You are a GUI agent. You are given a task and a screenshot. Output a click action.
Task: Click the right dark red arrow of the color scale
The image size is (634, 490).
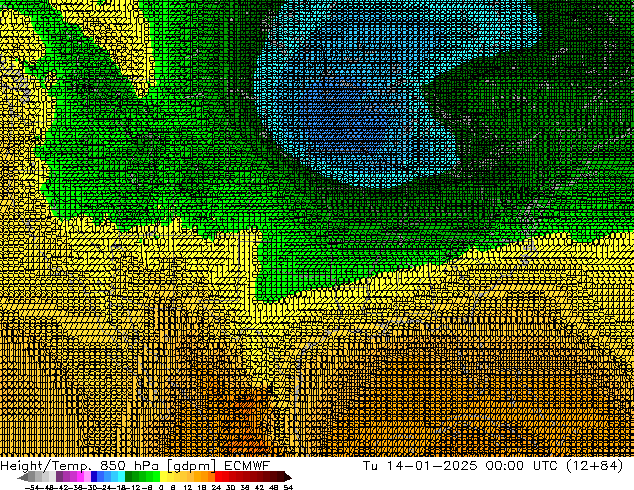tap(288, 477)
